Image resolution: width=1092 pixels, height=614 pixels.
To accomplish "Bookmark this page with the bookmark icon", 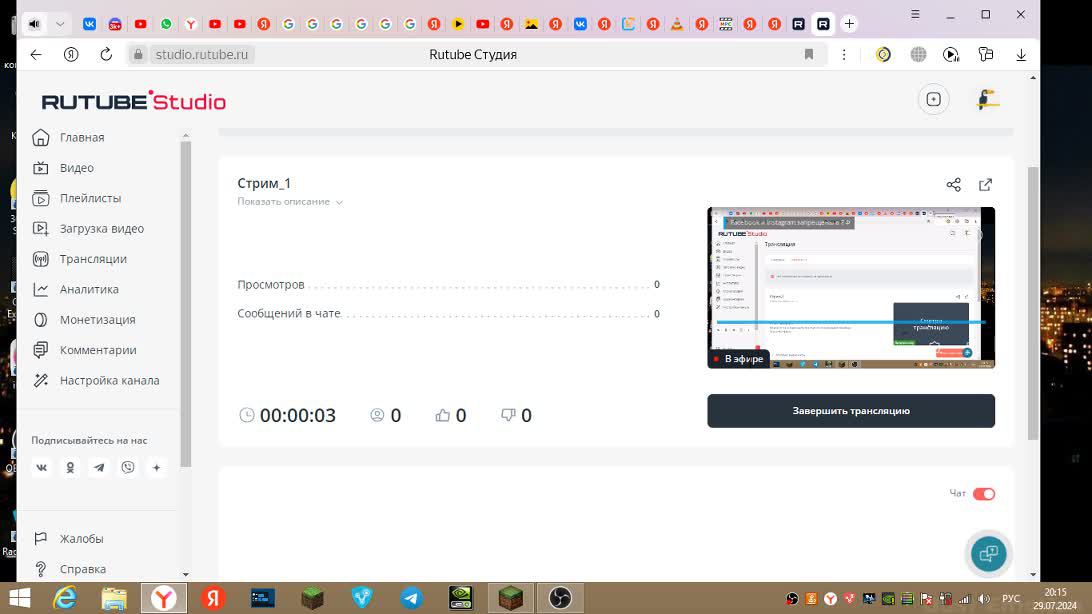I will click(x=809, y=54).
